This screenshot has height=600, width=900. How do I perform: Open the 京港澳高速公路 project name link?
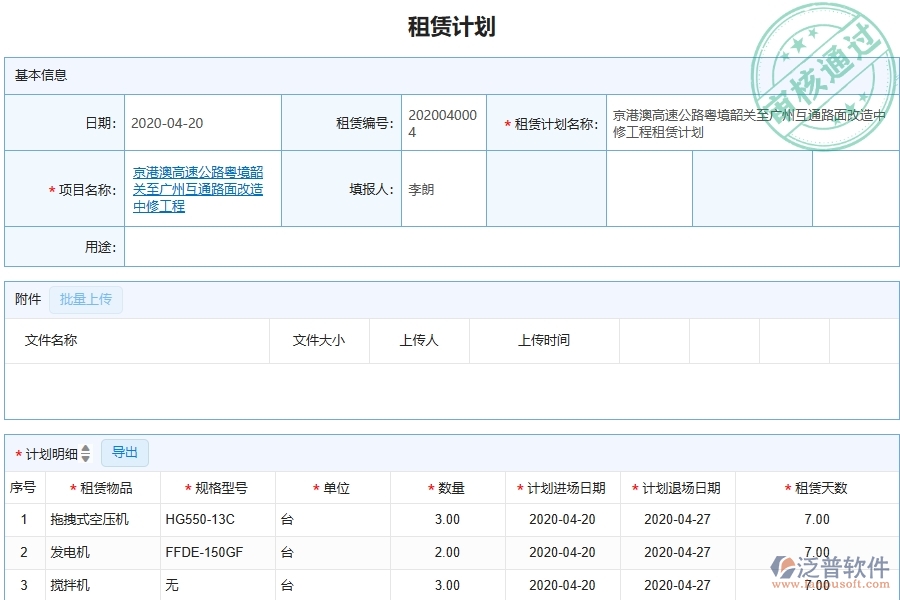pyautogui.click(x=196, y=189)
